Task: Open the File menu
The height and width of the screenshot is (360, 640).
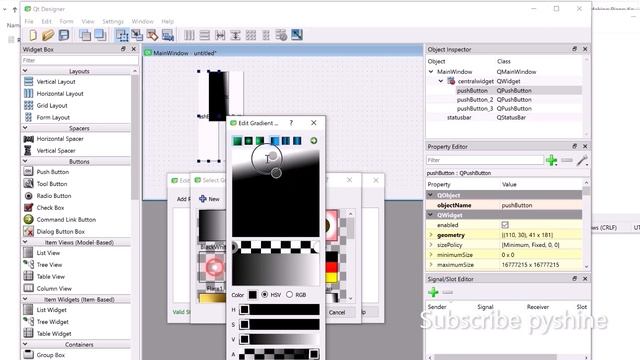Action: (29, 21)
